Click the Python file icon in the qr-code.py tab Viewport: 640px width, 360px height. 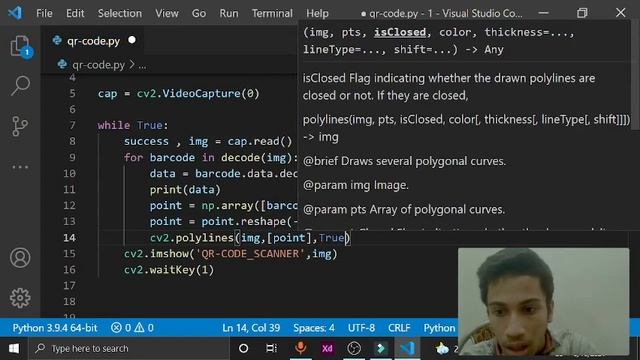click(x=57, y=40)
